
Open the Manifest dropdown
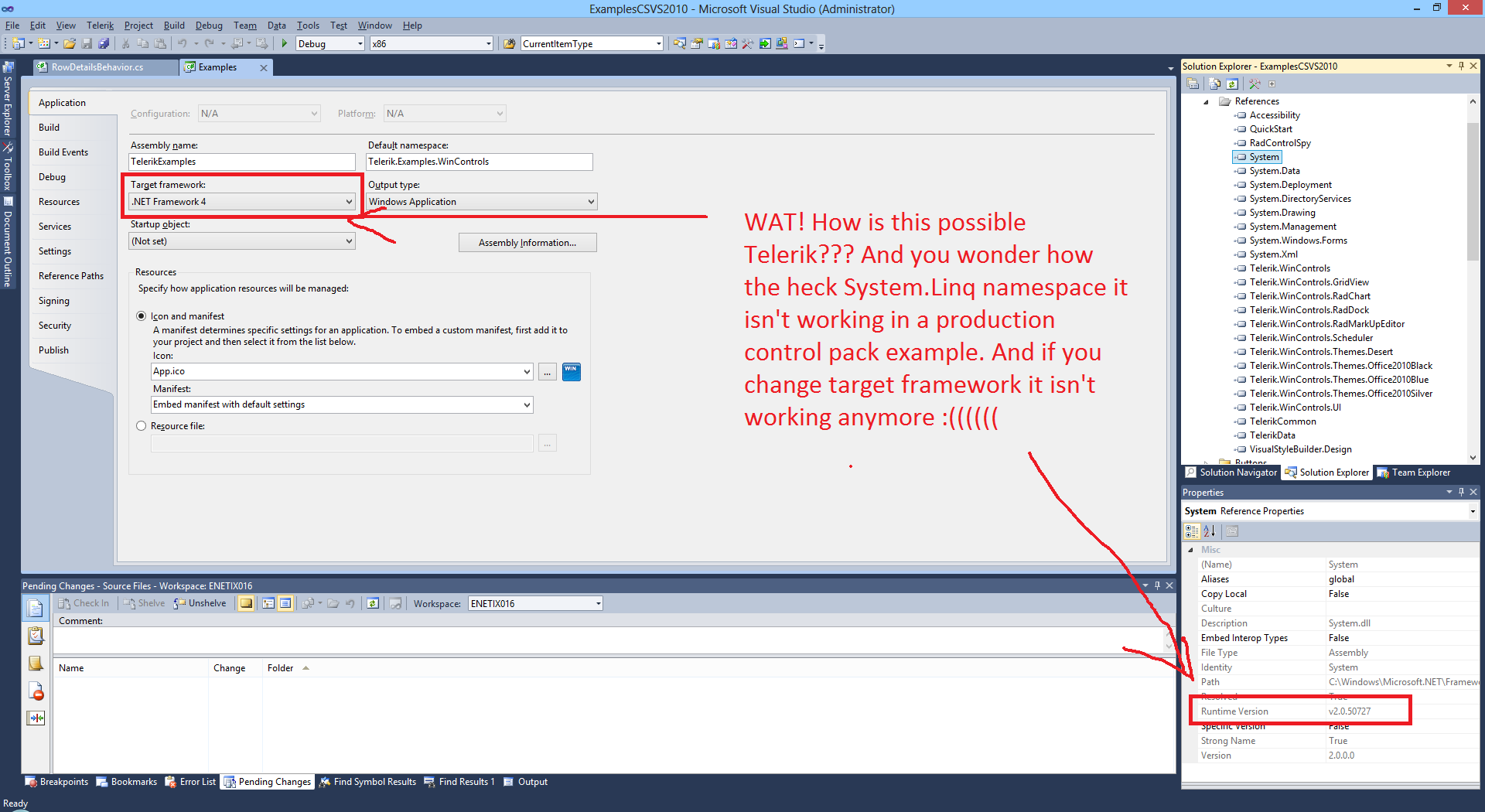[x=342, y=404]
